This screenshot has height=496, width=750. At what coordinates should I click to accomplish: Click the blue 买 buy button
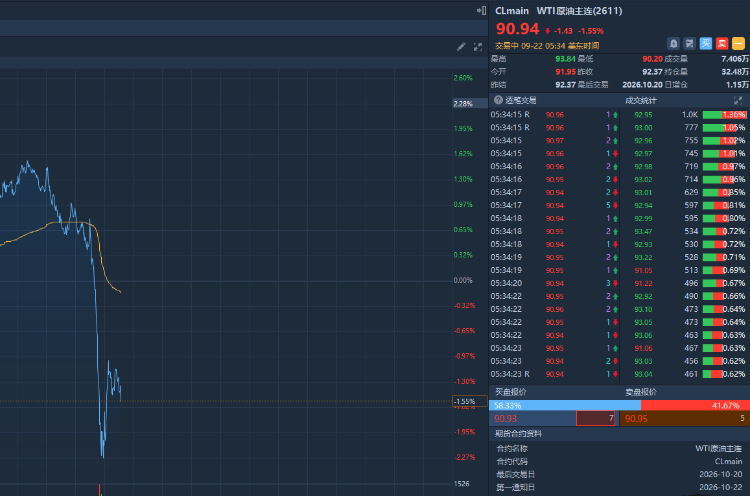coord(706,44)
